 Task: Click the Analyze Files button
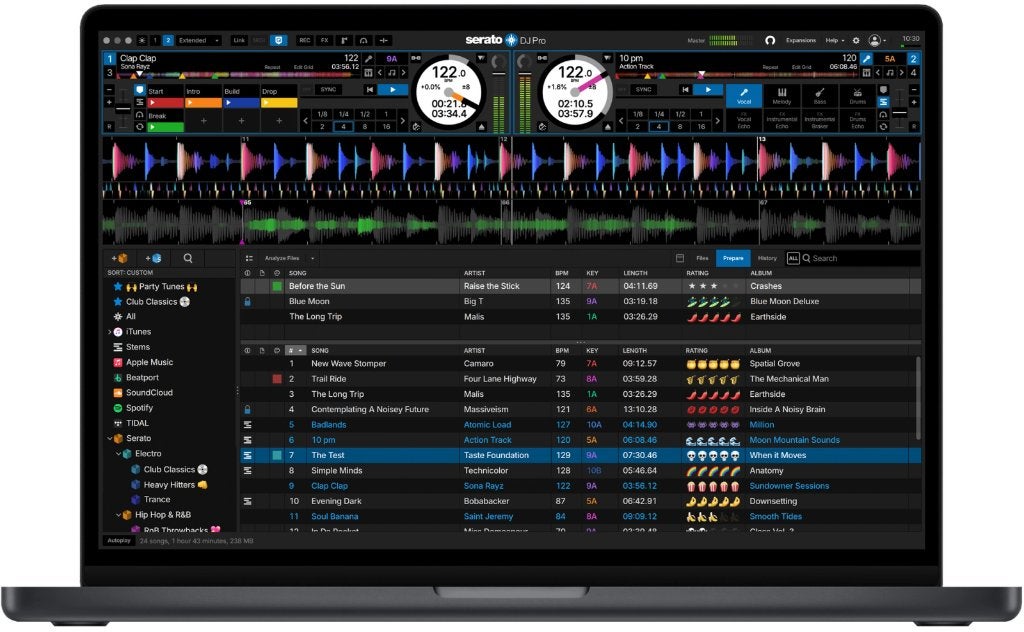click(x=282, y=259)
